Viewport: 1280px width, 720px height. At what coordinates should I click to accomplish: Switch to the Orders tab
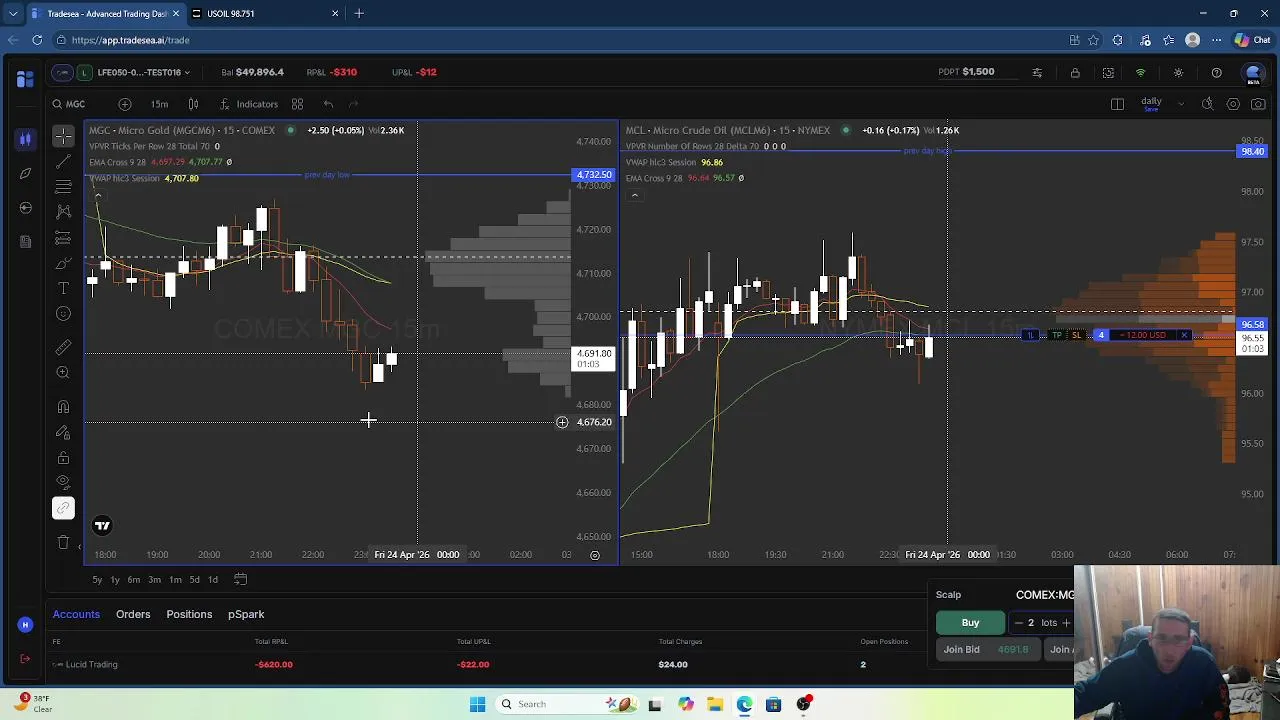point(133,614)
